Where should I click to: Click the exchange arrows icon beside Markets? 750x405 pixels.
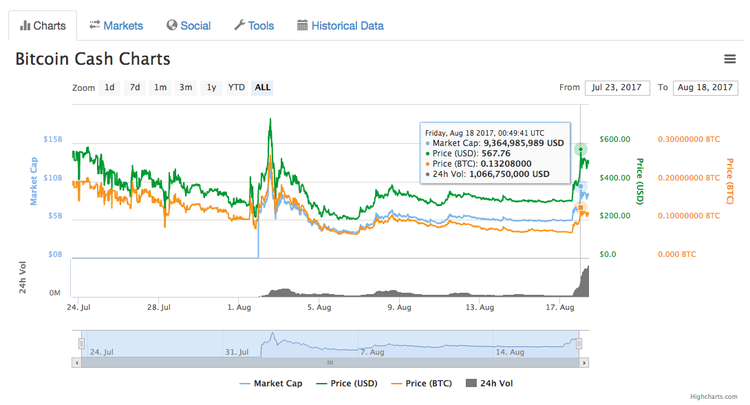(x=95, y=25)
